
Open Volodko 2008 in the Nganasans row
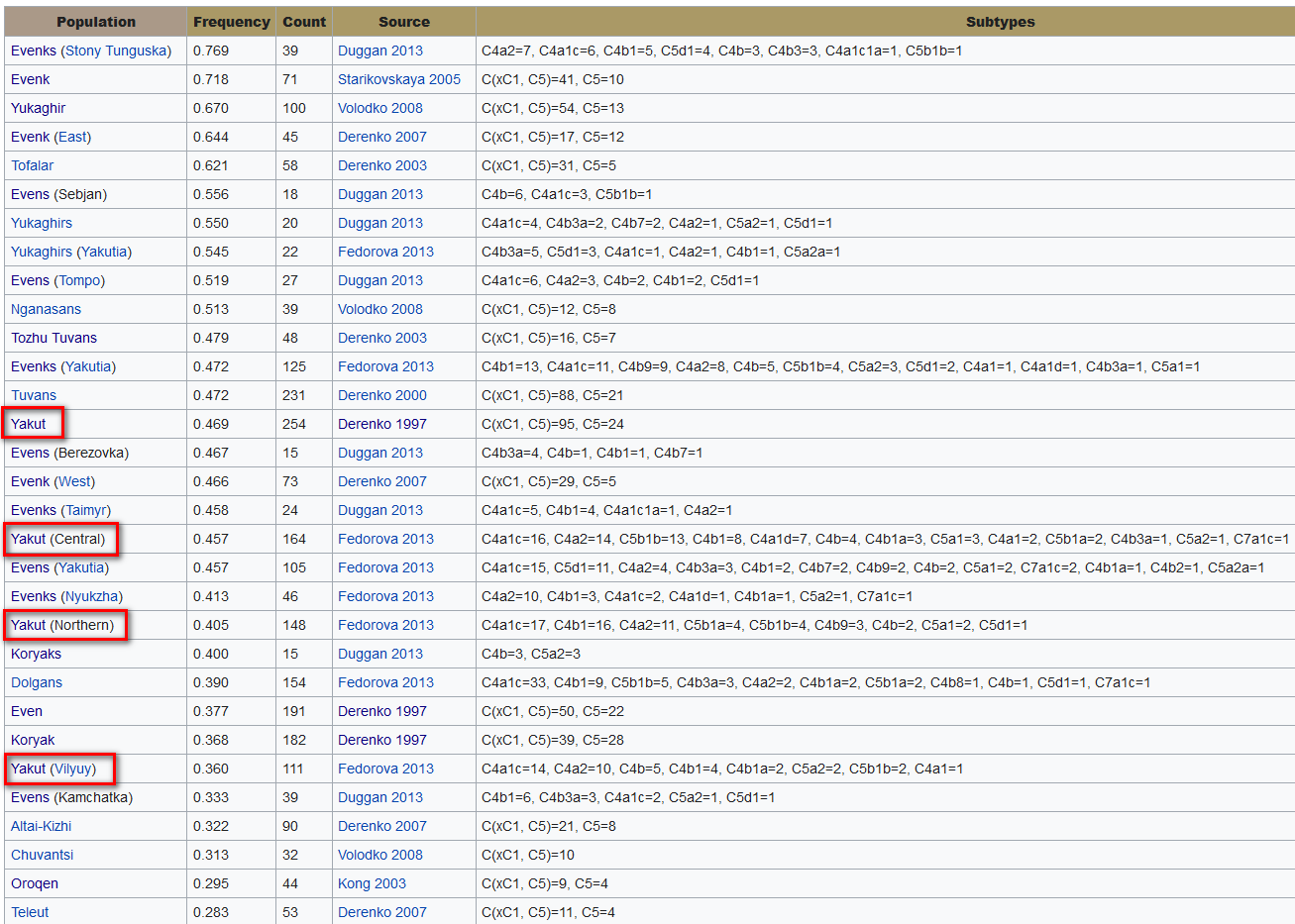tap(380, 309)
